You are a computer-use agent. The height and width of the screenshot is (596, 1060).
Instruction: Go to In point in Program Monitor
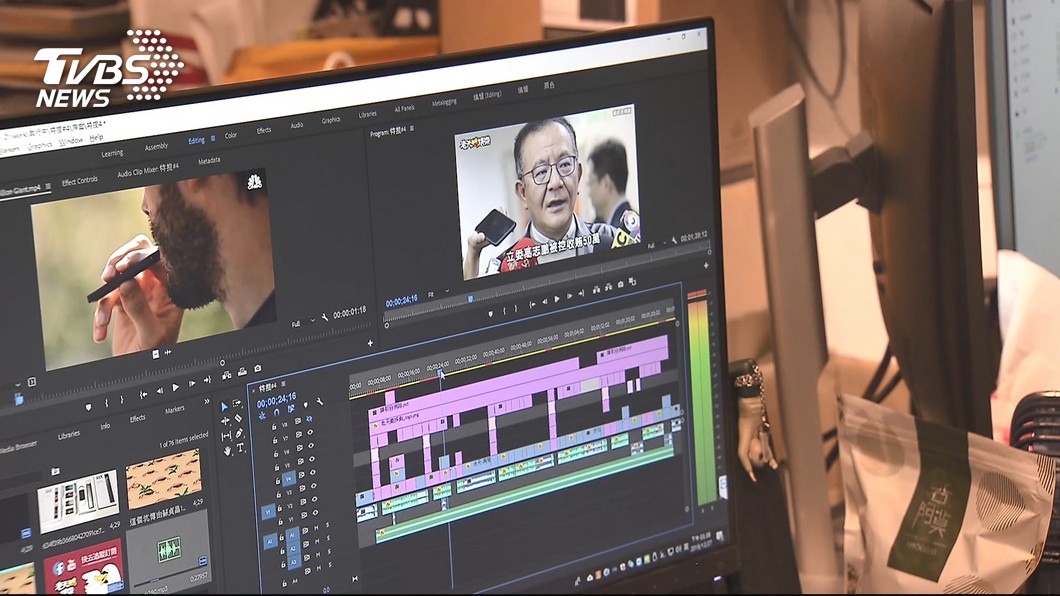coord(532,305)
